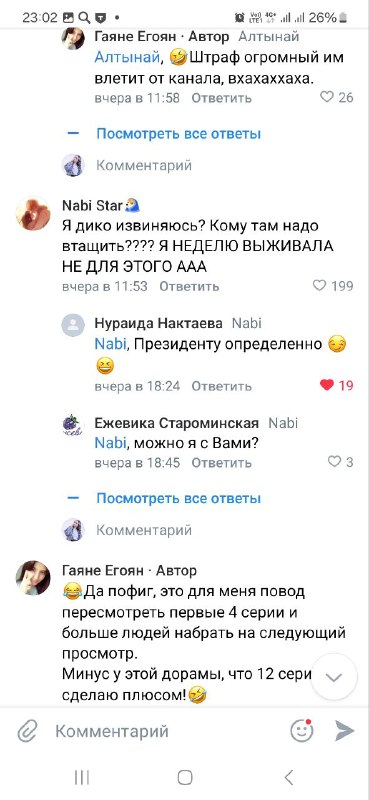The image size is (369, 800).
Task: Tap the reply field under Nabi Star's thread
Action: click(144, 530)
